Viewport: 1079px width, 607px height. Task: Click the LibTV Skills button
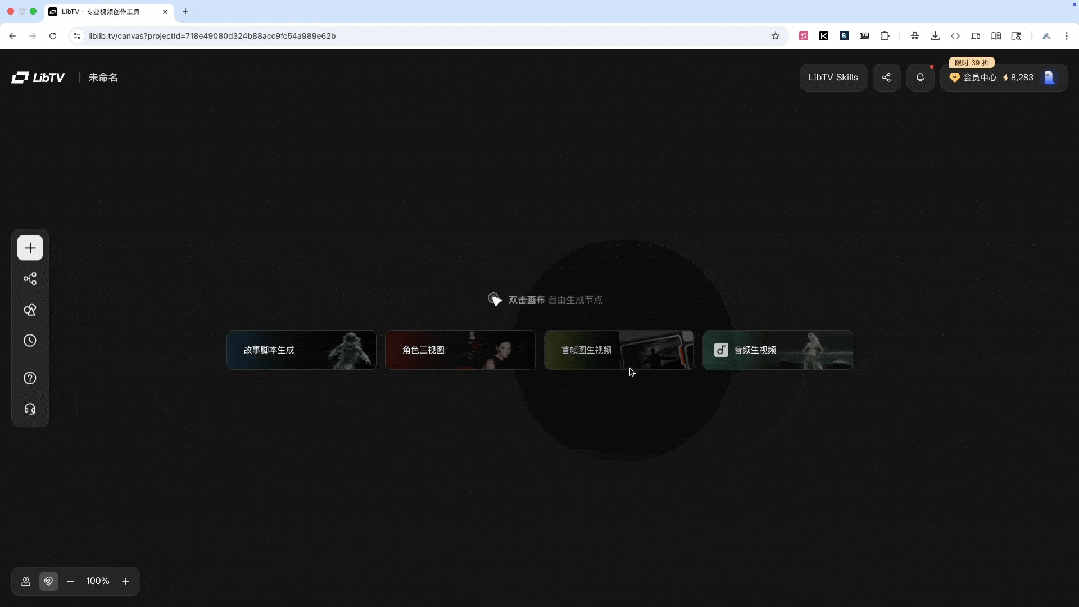coord(833,78)
